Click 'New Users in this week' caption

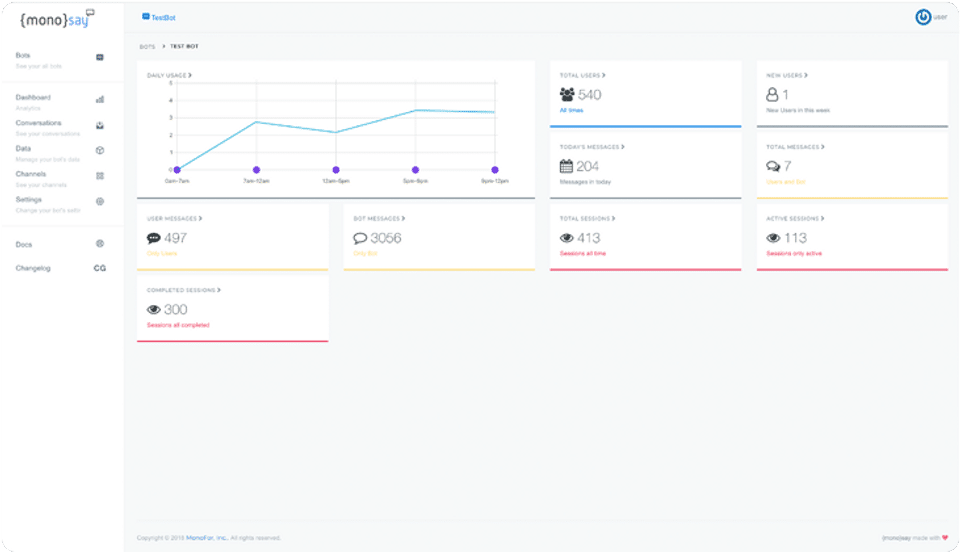pos(798,110)
